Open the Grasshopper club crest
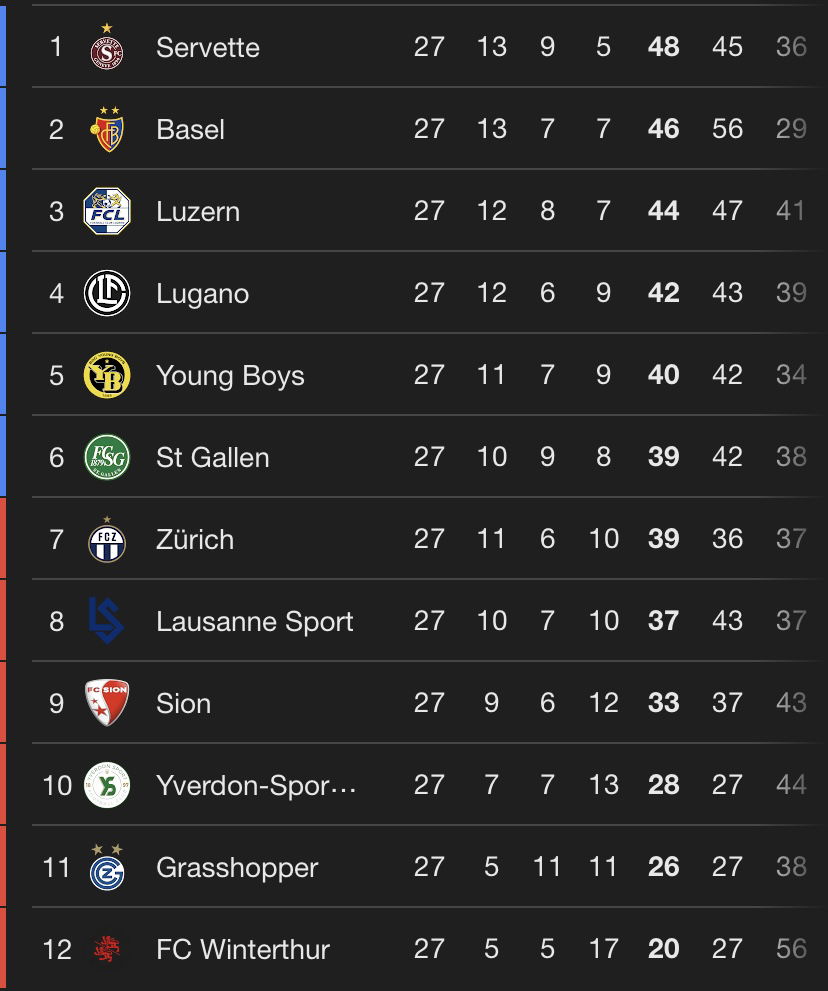This screenshot has width=828, height=991. pyautogui.click(x=107, y=866)
